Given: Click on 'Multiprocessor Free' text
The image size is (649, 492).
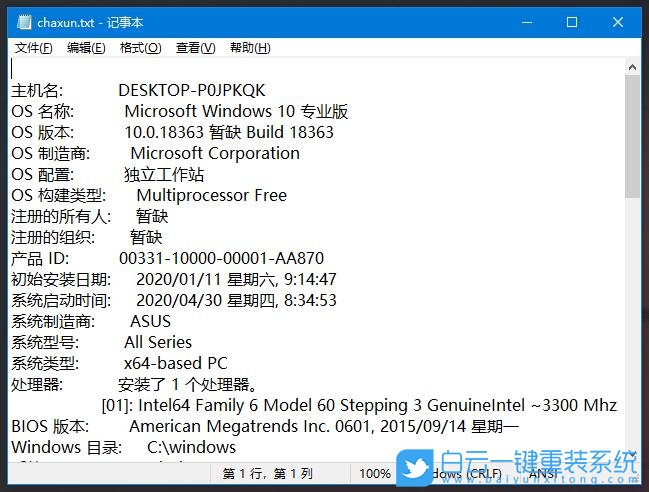Looking at the screenshot, I should click(212, 195).
